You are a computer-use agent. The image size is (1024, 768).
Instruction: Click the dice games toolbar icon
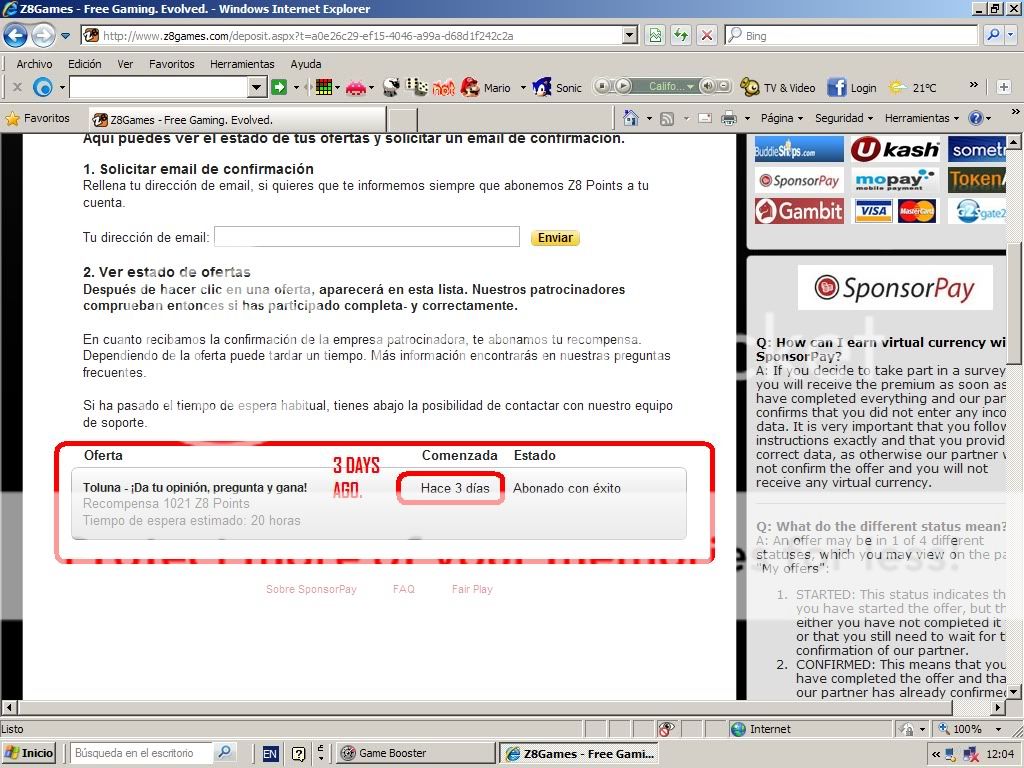coord(417,88)
